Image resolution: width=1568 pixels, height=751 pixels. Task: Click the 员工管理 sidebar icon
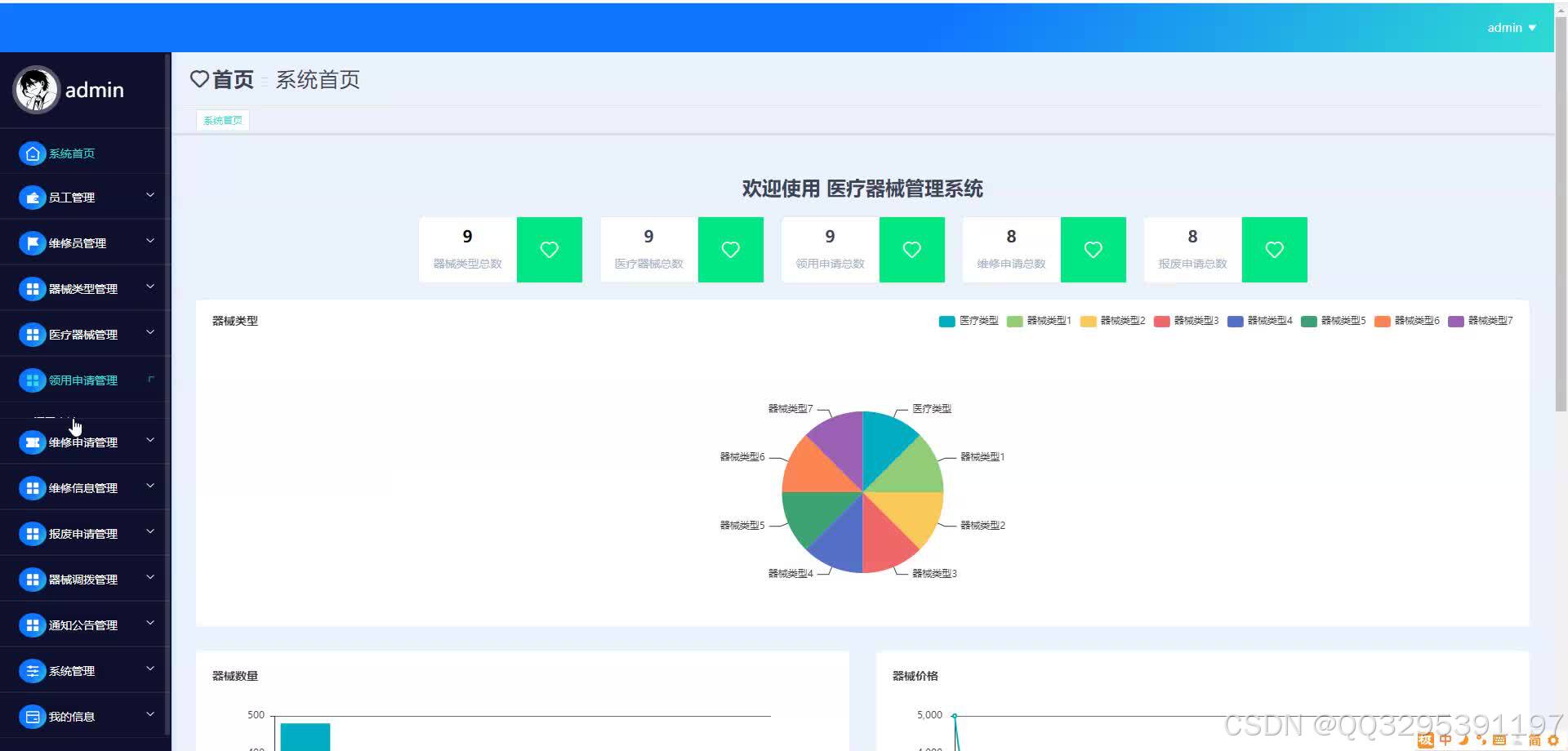click(32, 198)
